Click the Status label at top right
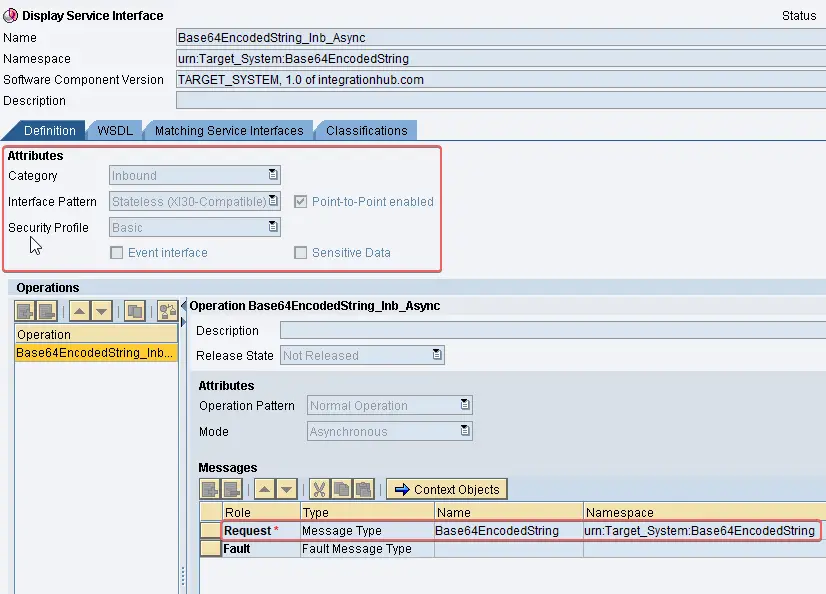 click(x=799, y=16)
